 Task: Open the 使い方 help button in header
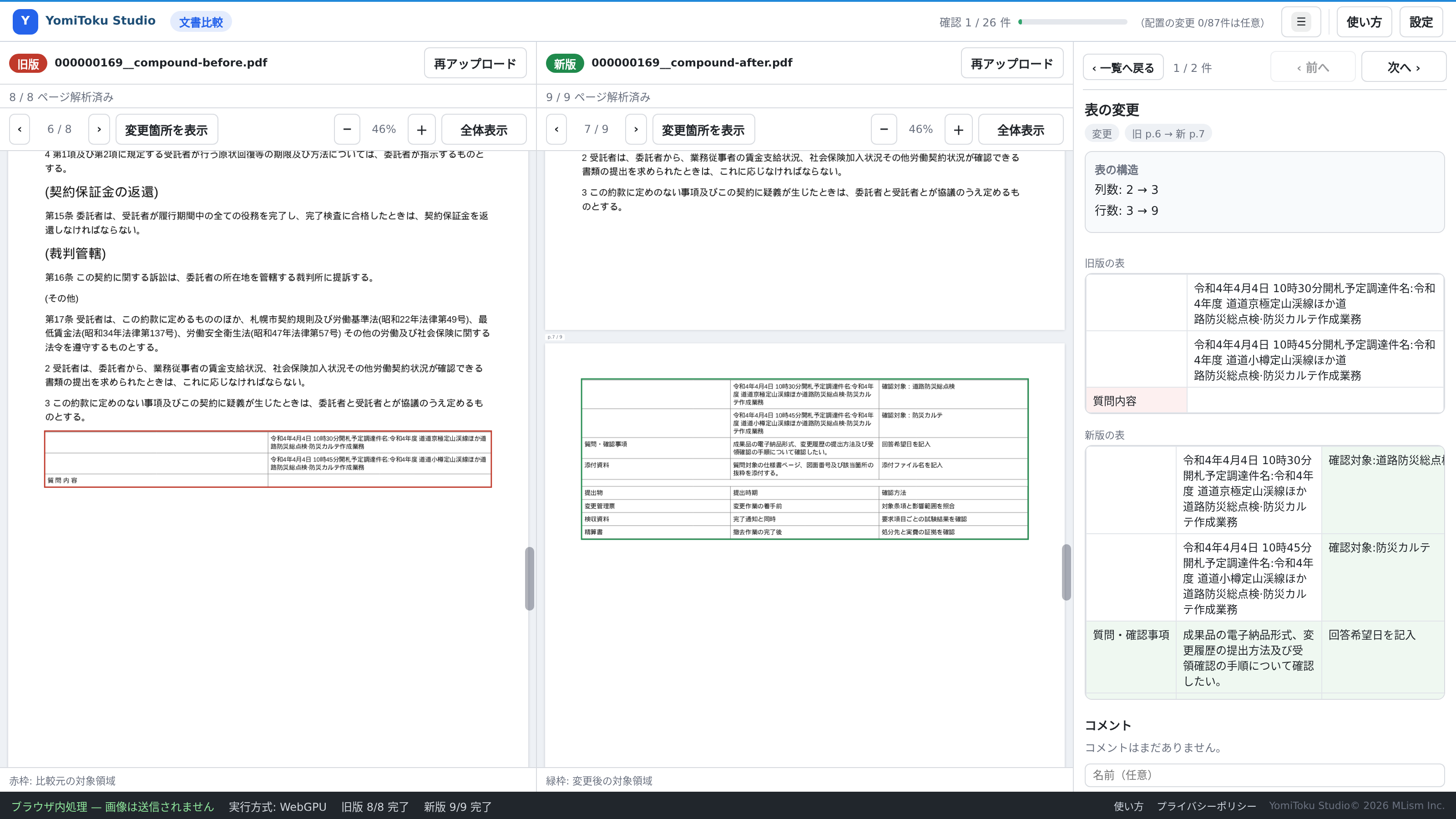pos(1364,22)
